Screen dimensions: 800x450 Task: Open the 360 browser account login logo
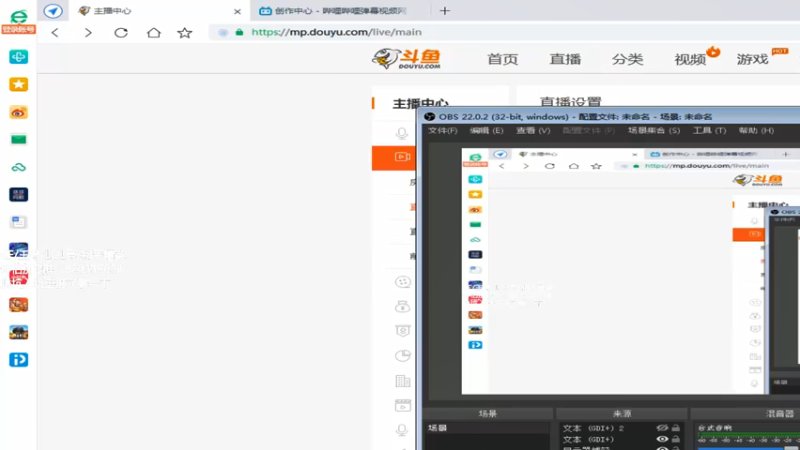(18, 21)
